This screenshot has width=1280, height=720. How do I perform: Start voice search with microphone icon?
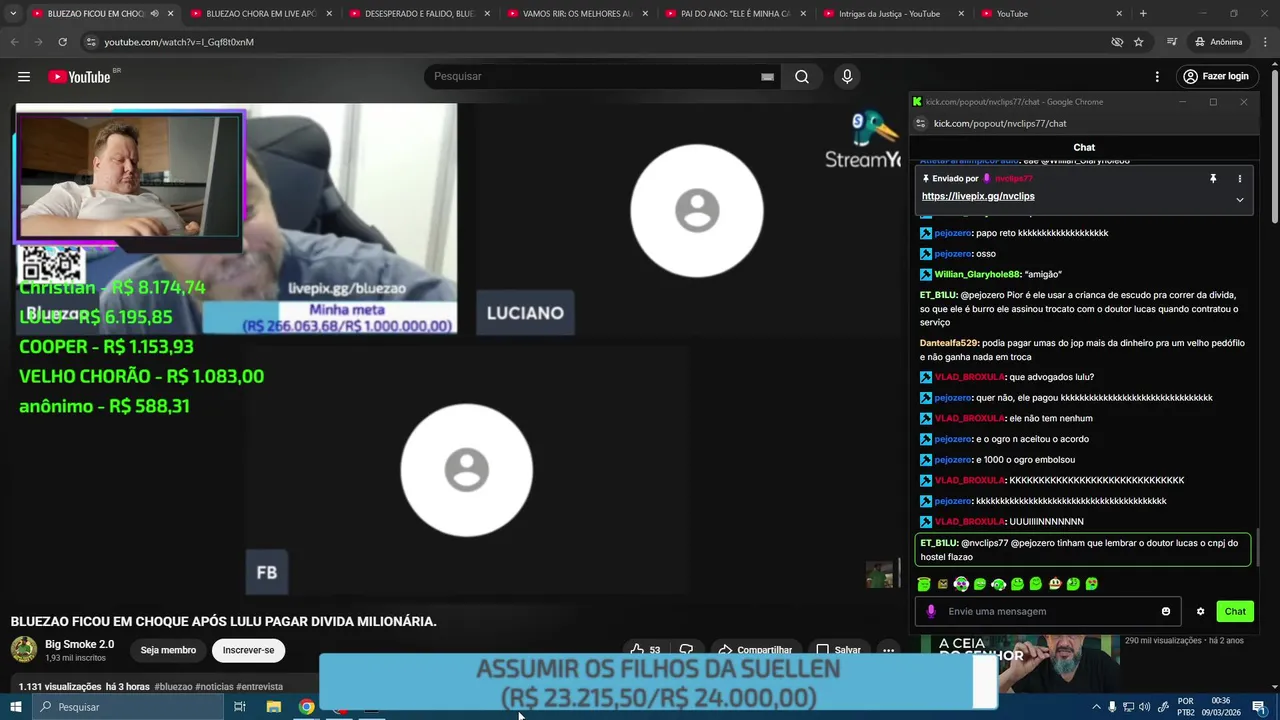pos(847,77)
